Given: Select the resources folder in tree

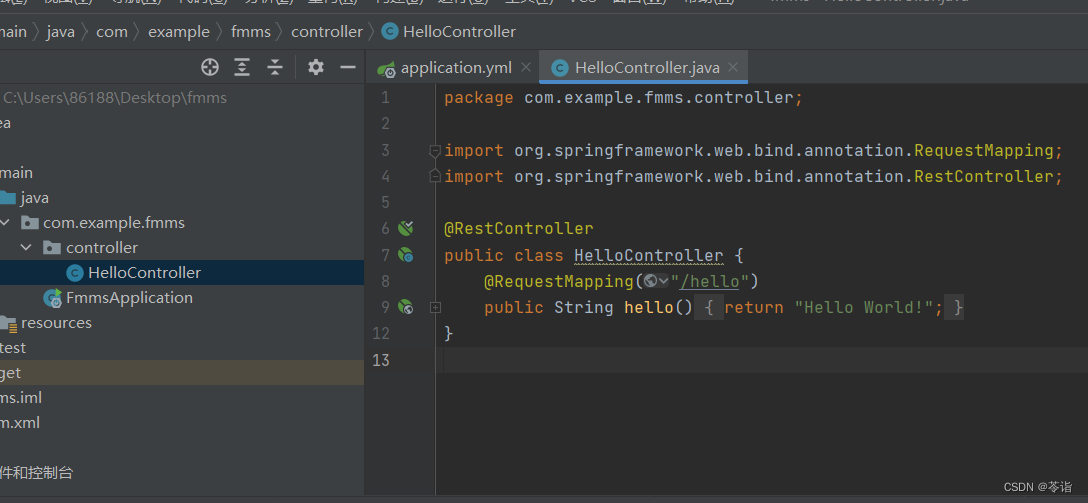Looking at the screenshot, I should point(56,323).
